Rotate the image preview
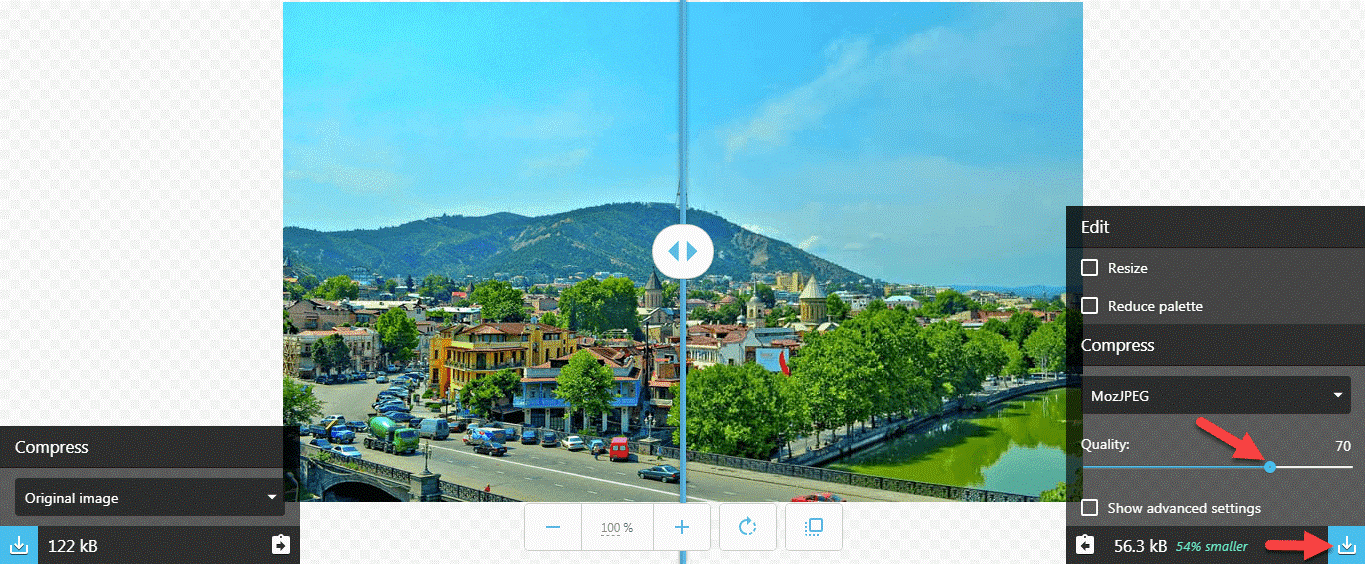1365x564 pixels. tap(747, 527)
